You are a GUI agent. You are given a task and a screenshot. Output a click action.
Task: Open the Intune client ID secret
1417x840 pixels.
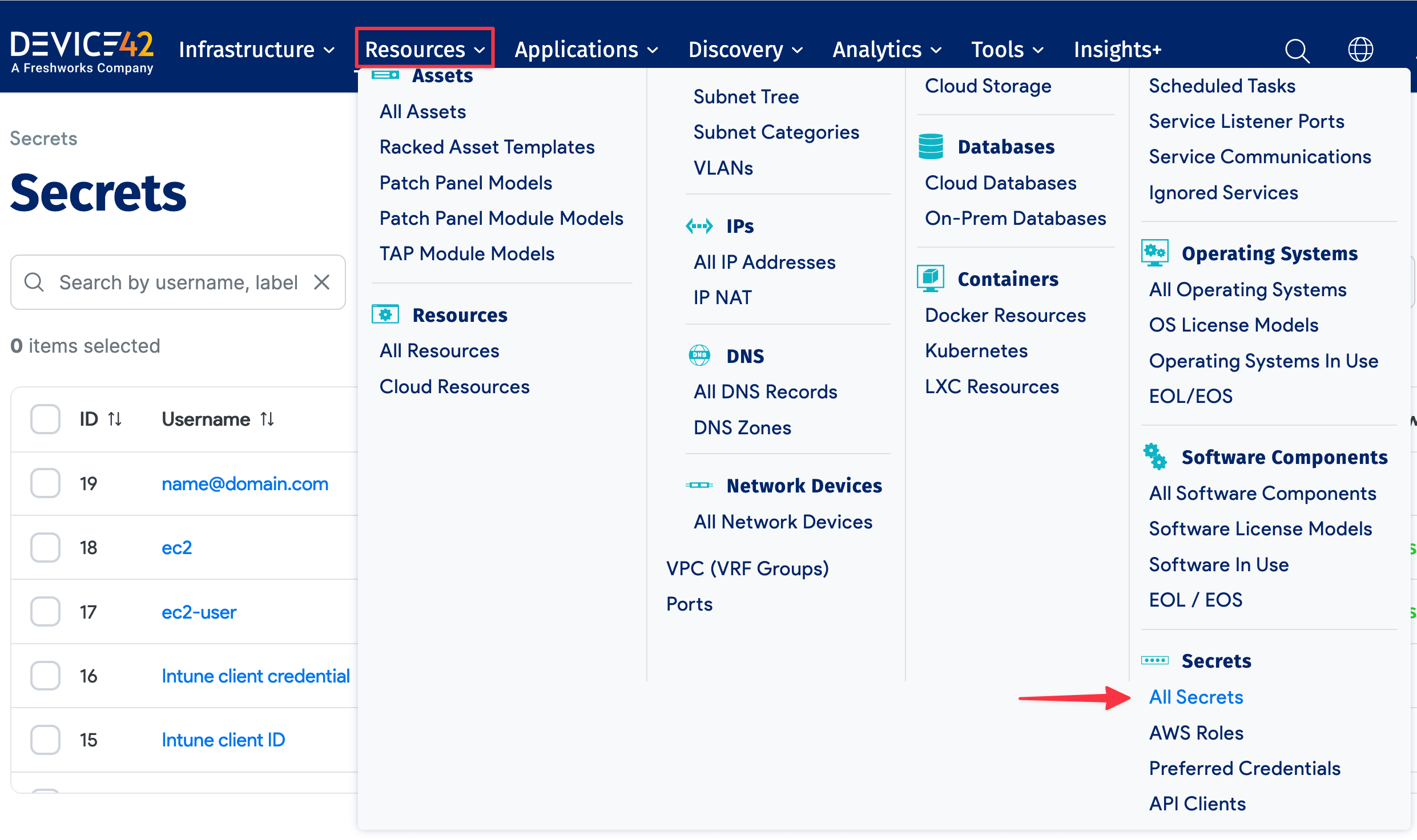[x=223, y=740]
